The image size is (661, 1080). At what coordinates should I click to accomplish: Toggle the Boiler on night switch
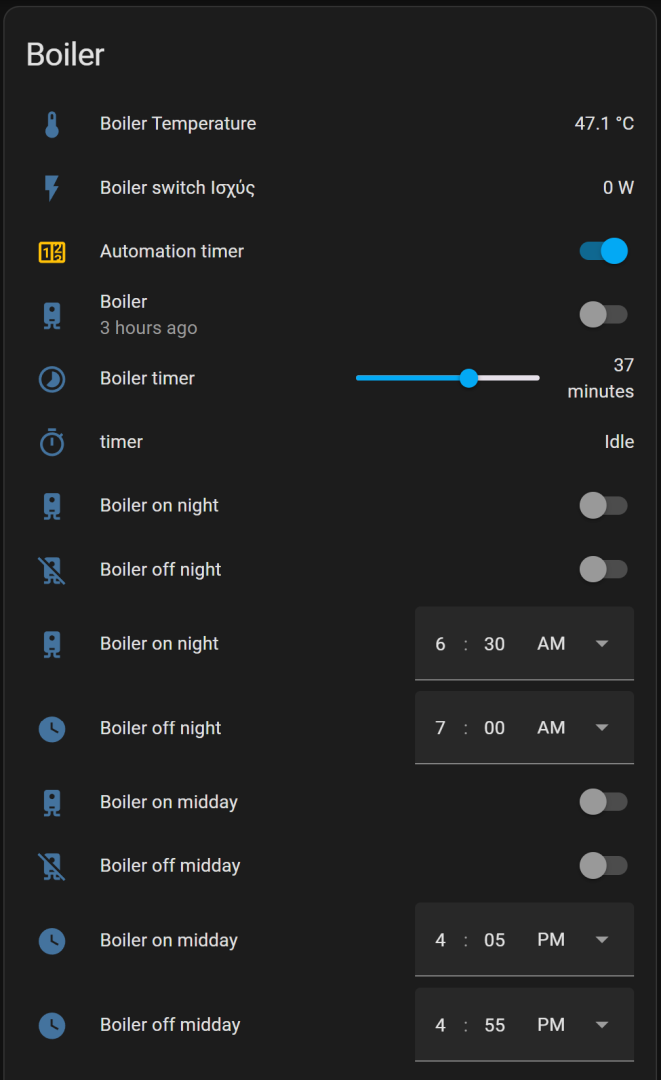[604, 506]
